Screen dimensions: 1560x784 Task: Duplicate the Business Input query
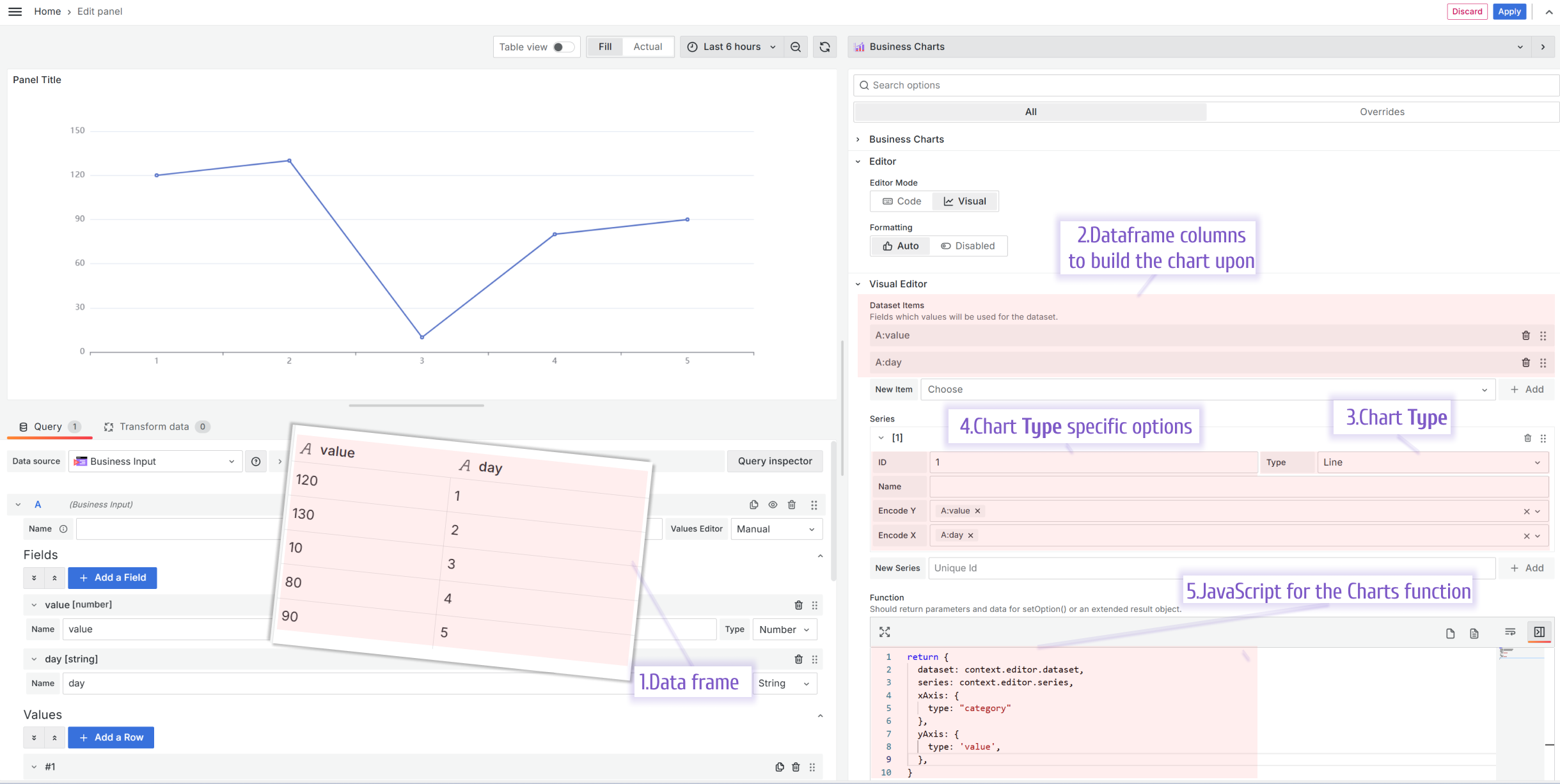(753, 505)
